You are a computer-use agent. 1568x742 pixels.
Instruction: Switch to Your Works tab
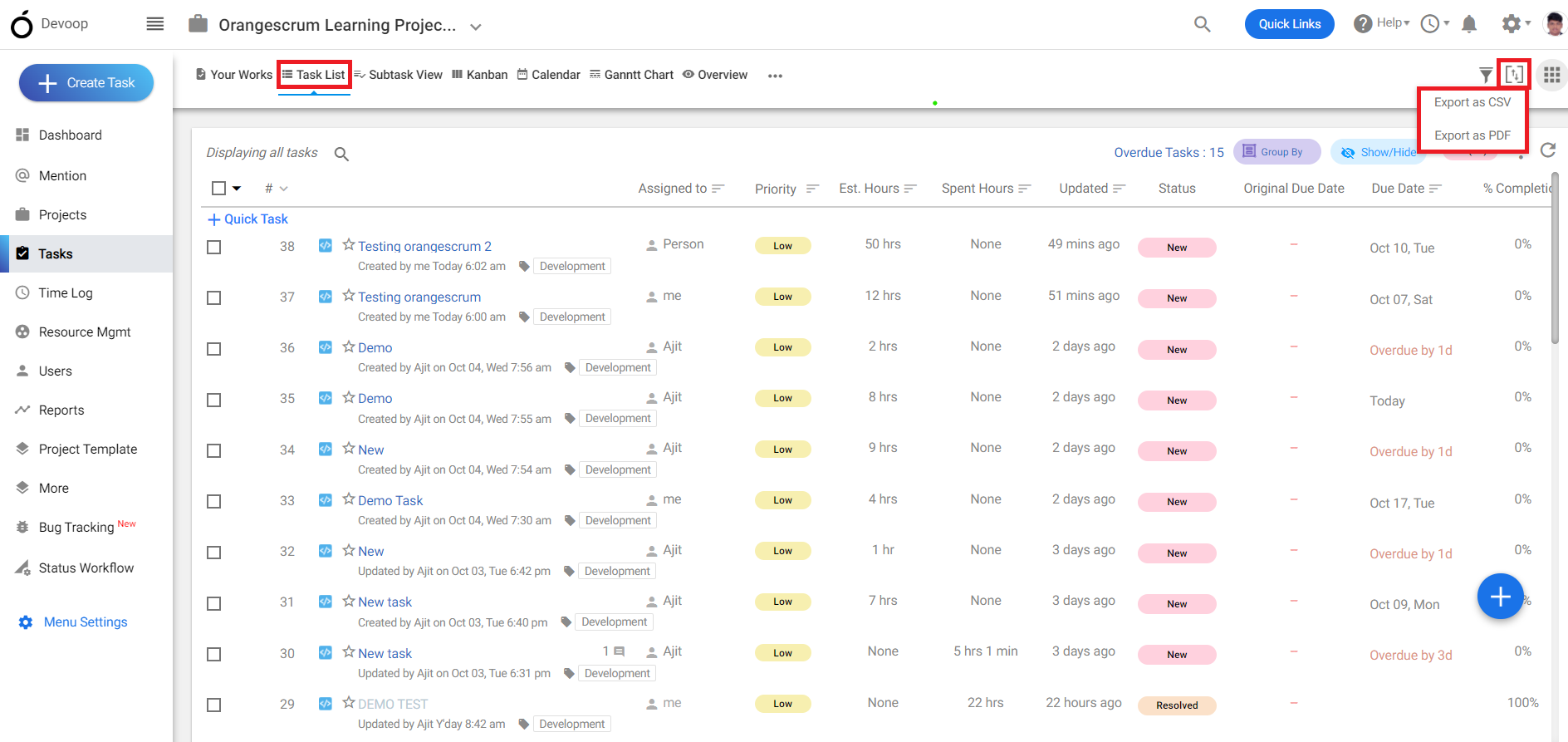(234, 75)
